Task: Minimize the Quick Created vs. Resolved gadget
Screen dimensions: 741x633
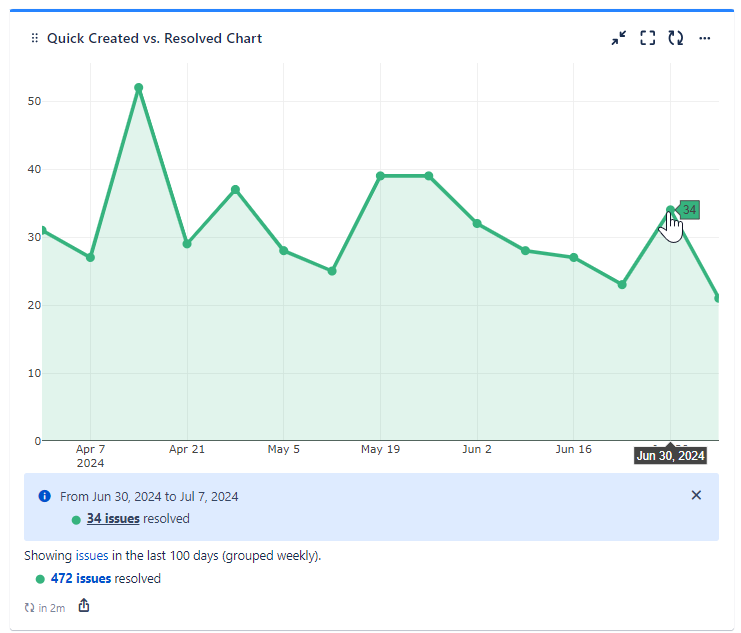Action: (x=619, y=38)
